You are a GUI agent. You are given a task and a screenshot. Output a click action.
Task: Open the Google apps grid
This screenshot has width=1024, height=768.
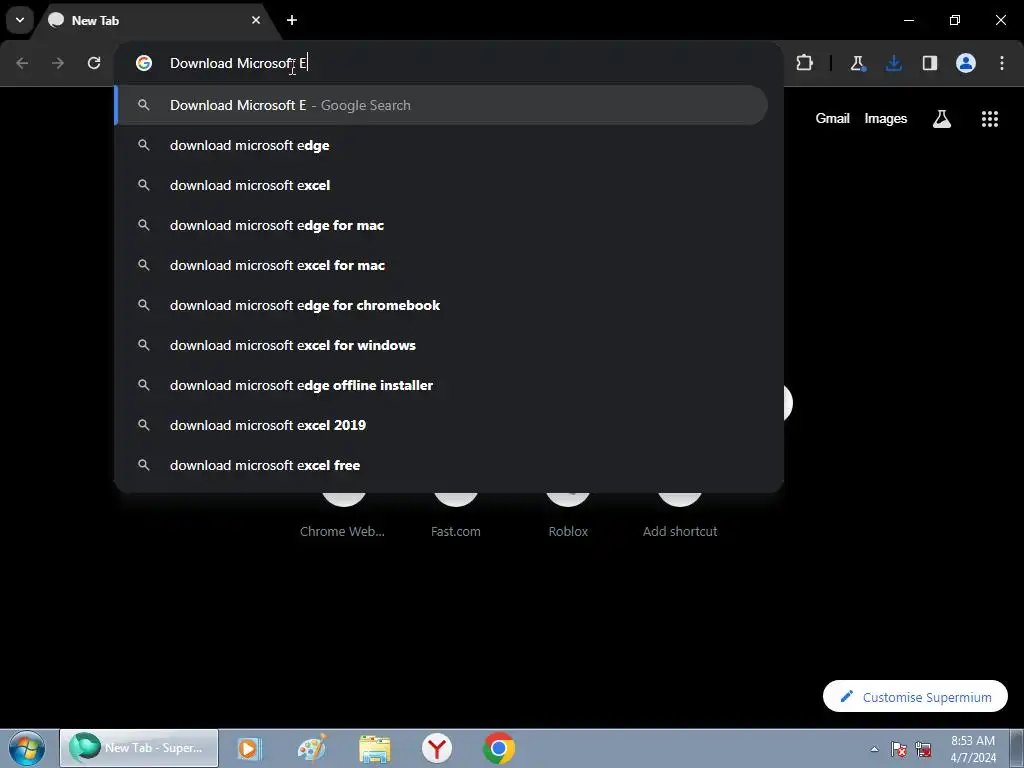(x=989, y=118)
